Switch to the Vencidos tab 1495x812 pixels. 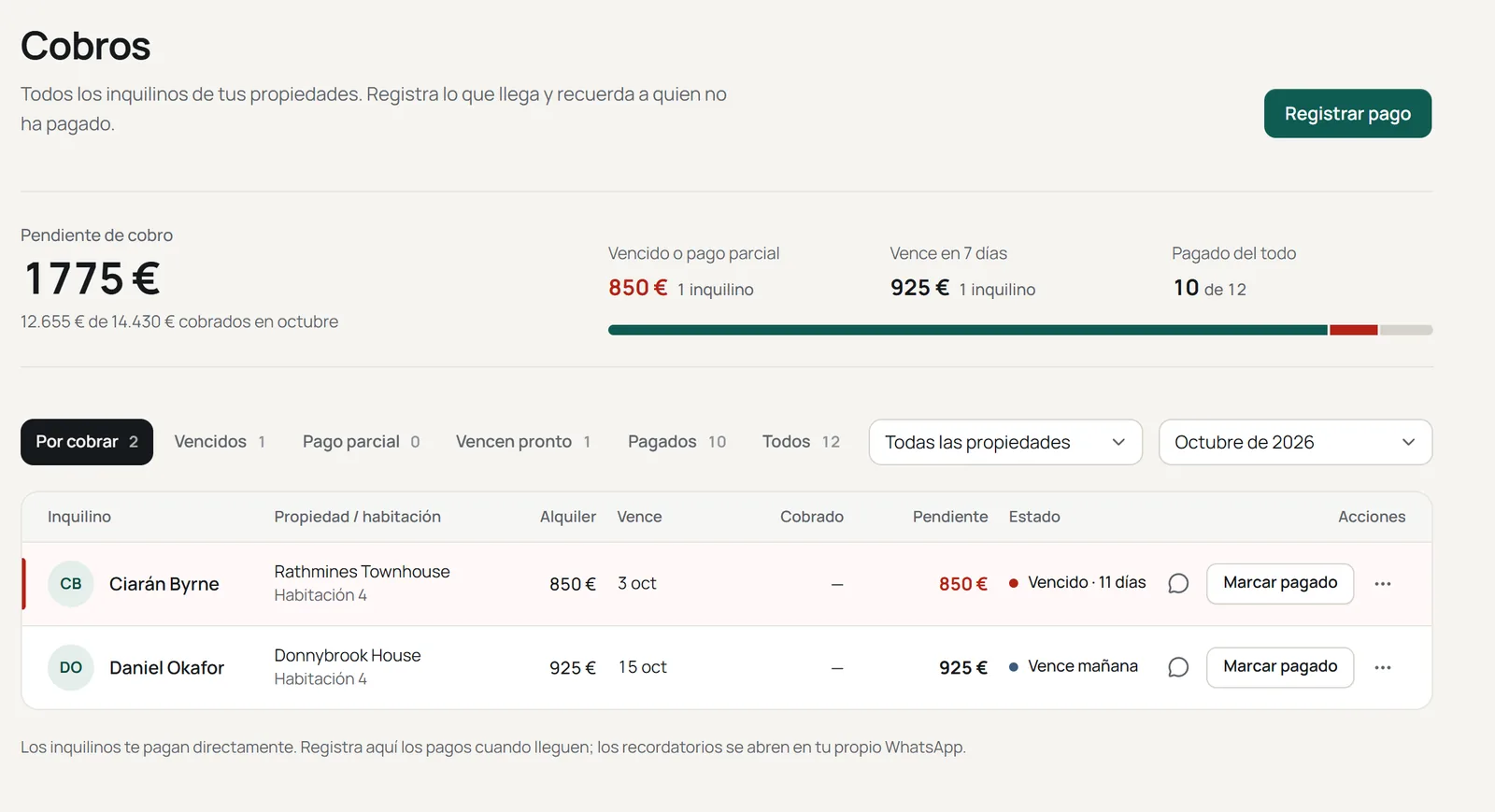click(220, 442)
